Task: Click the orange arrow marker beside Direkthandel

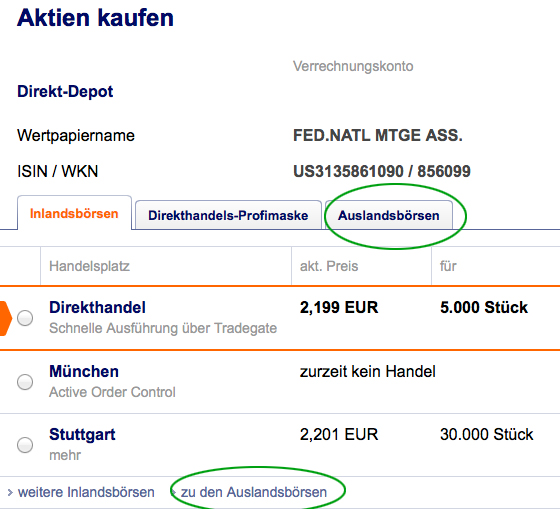Action: click(x=6, y=318)
